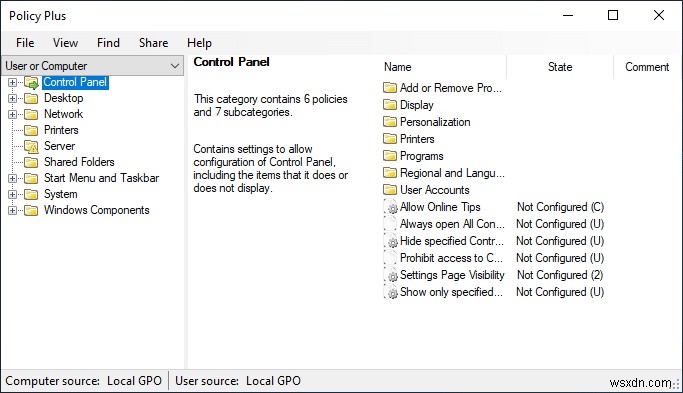Close the Policy Plus window
The height and width of the screenshot is (393, 683).
point(659,15)
